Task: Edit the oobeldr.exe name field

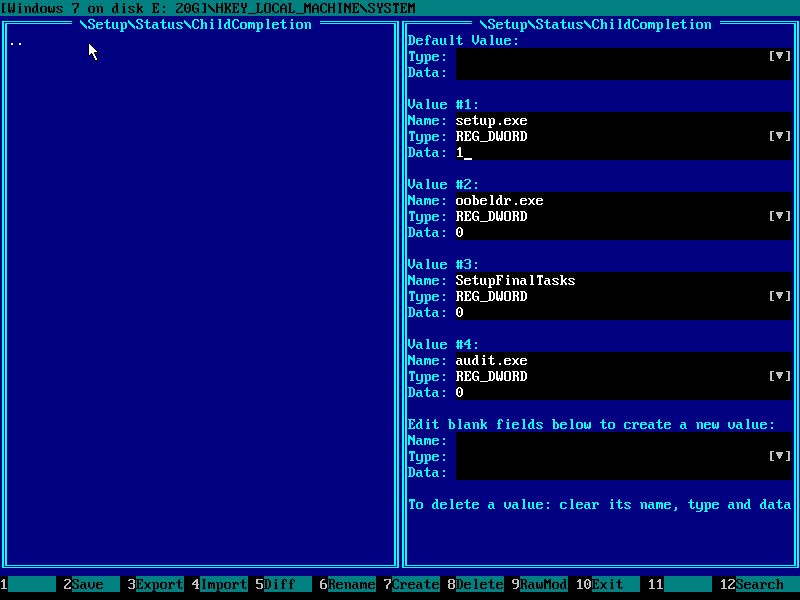Action: pos(623,201)
